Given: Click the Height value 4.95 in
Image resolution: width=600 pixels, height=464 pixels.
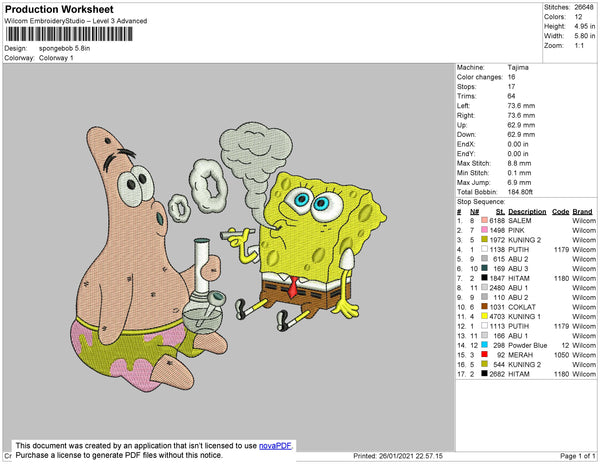Looking at the screenshot, I should (x=584, y=26).
